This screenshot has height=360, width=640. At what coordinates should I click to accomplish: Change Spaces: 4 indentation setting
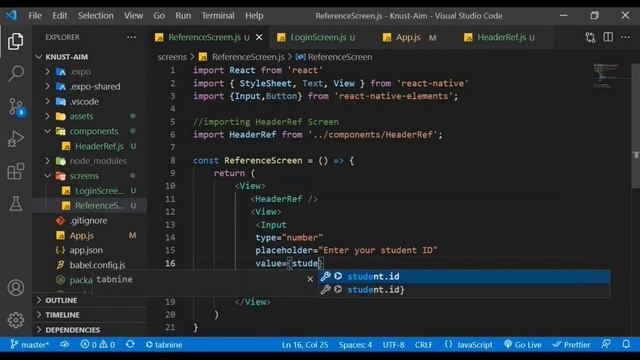pos(356,344)
